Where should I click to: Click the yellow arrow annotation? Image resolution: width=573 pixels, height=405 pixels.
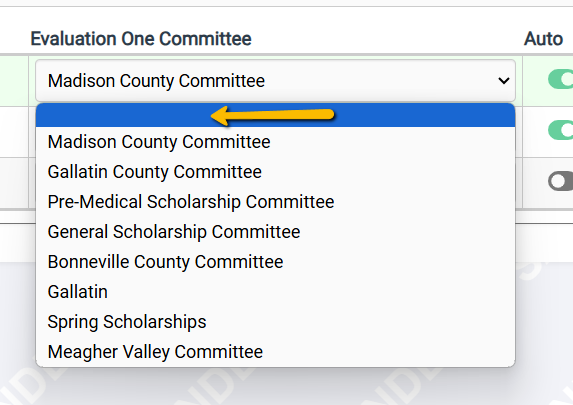pyautogui.click(x=273, y=116)
